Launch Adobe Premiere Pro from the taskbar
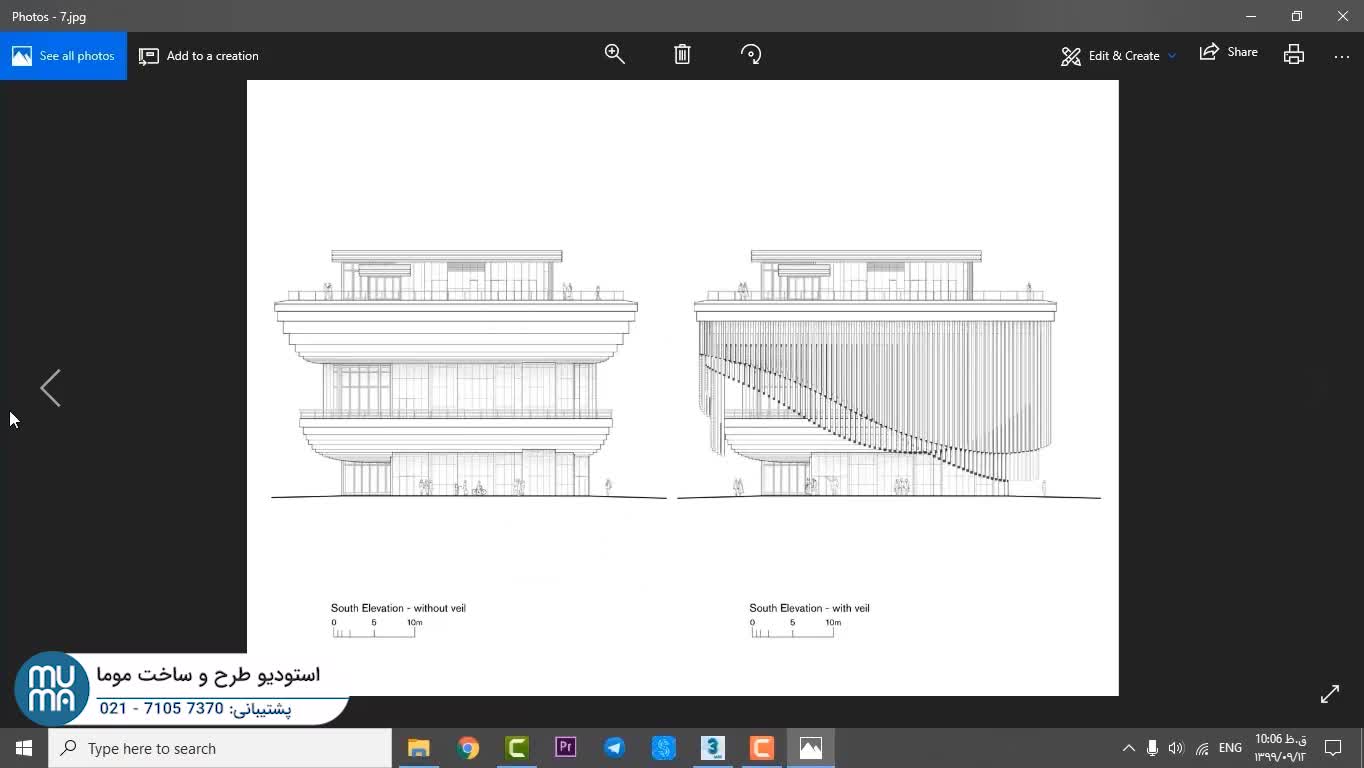The width and height of the screenshot is (1364, 768). tap(566, 748)
